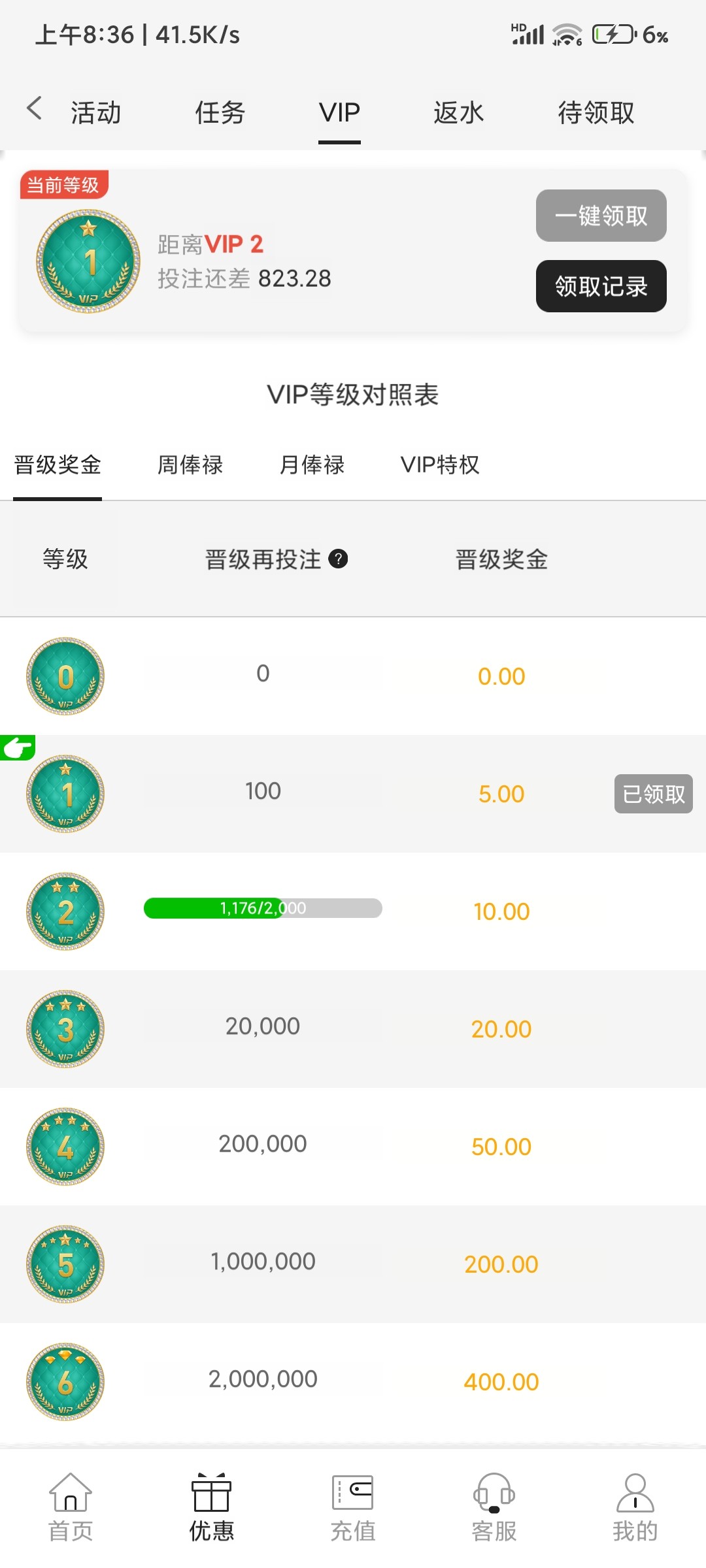Switch to the 任务 tab
Screen dimensions: 706x1568
(x=220, y=112)
